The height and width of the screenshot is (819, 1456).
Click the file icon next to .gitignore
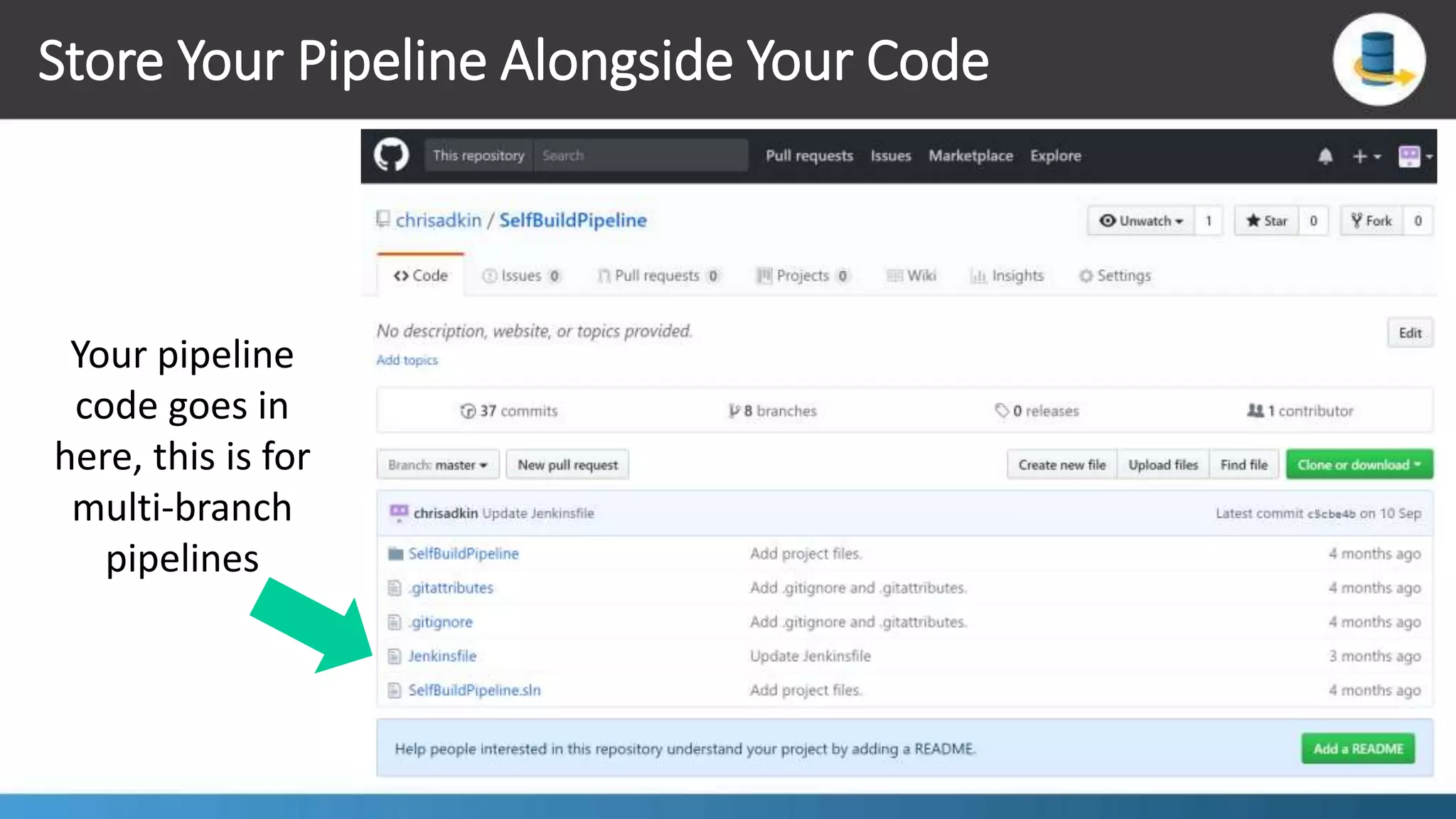(x=395, y=622)
